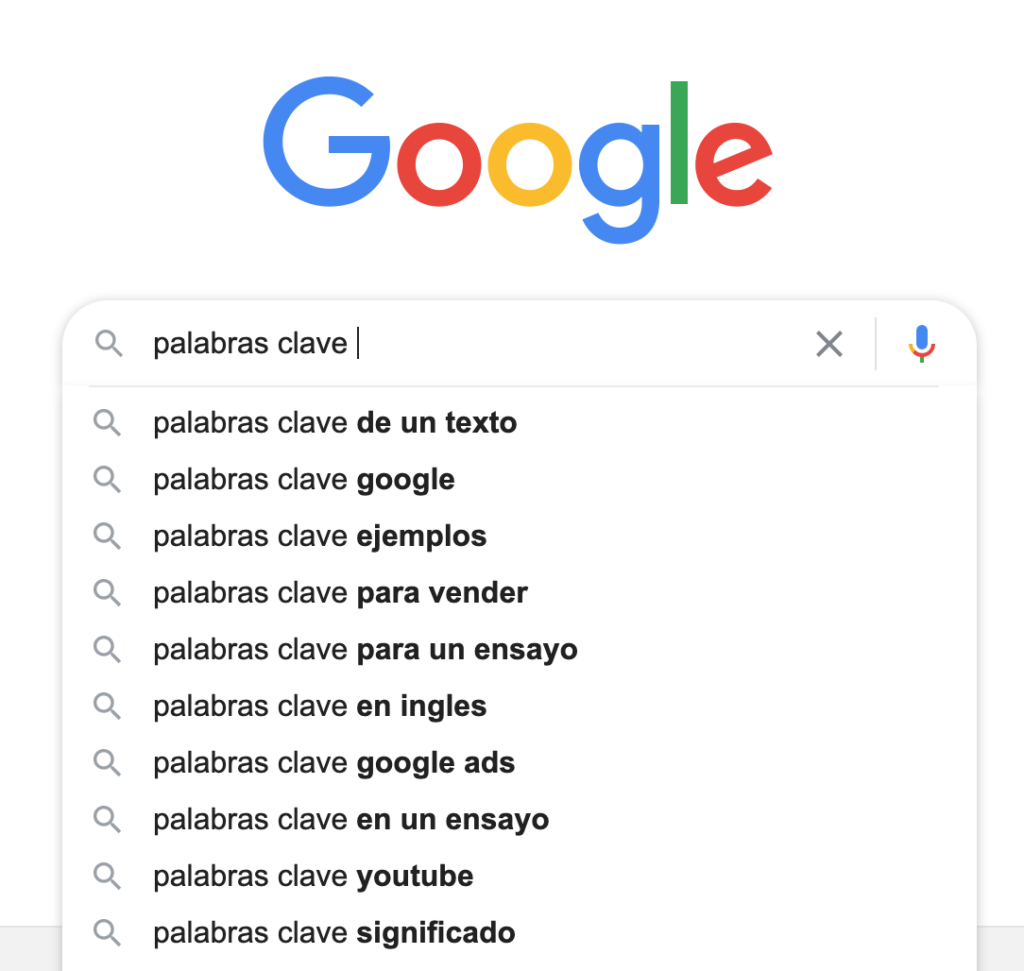Viewport: 1024px width, 971px height.
Task: Click magnifier icon beside 'de un texto' suggestion
Action: [107, 423]
